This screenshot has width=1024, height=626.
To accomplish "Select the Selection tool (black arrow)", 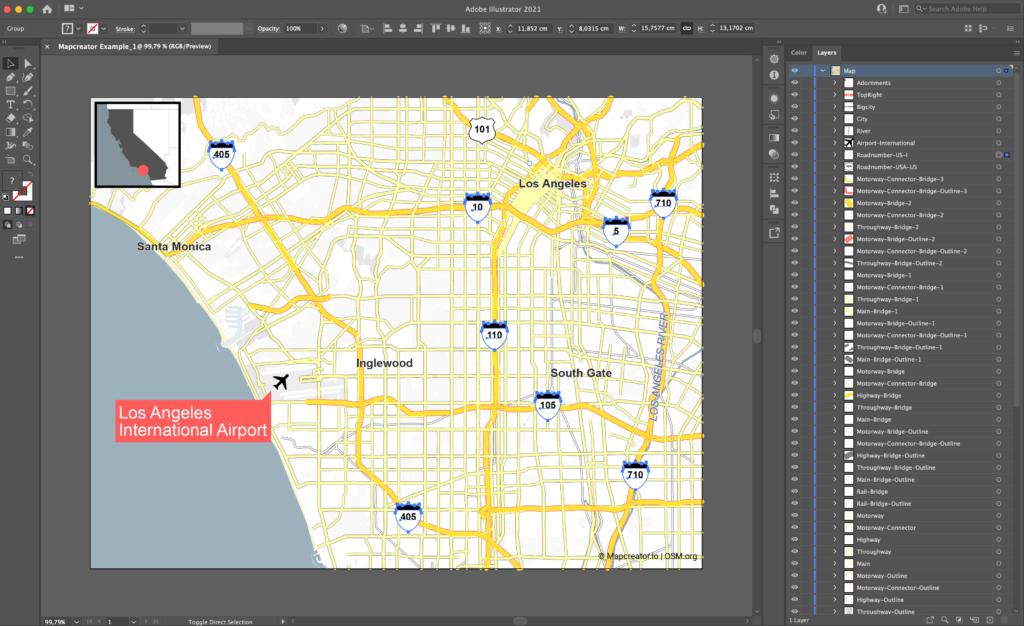I will click(10, 63).
